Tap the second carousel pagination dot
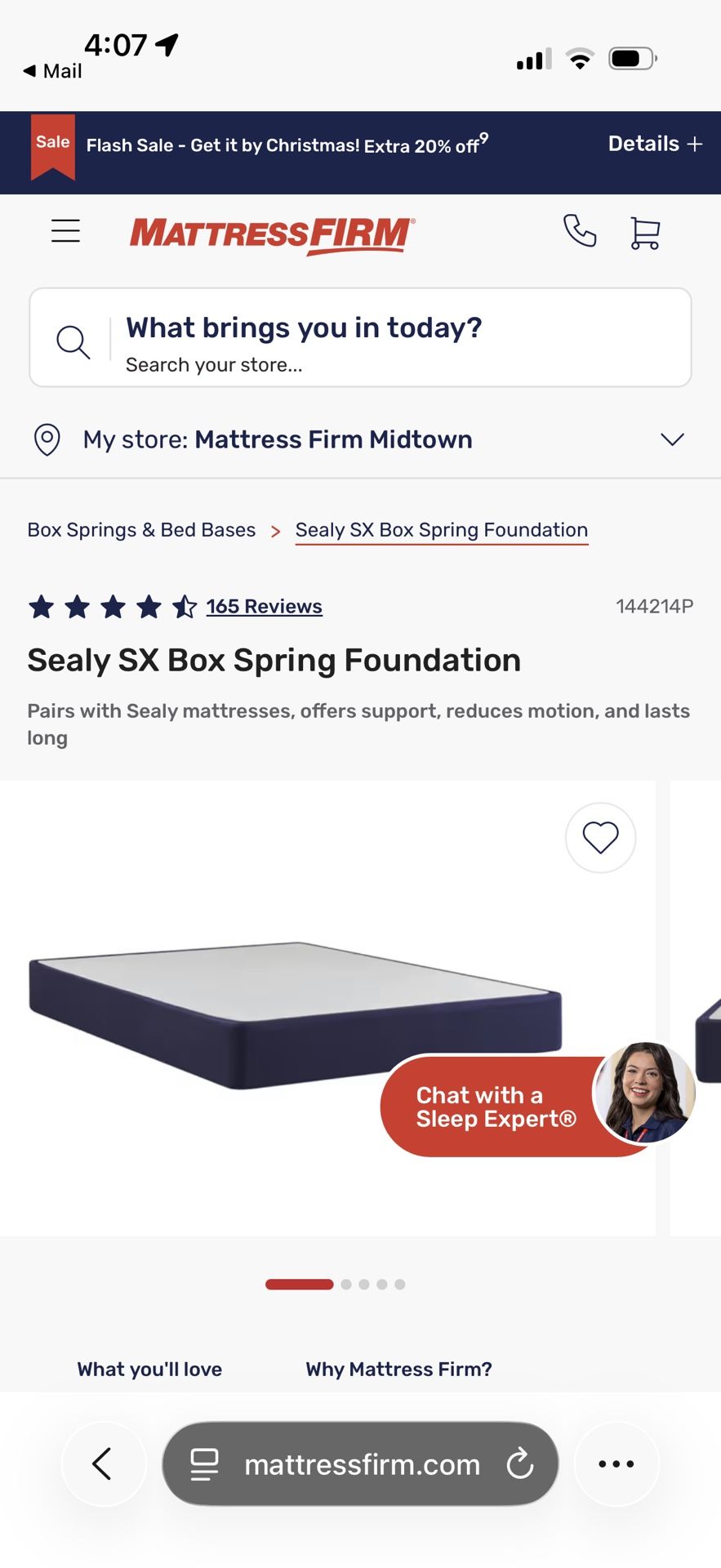The width and height of the screenshot is (721, 1568). click(x=346, y=1284)
